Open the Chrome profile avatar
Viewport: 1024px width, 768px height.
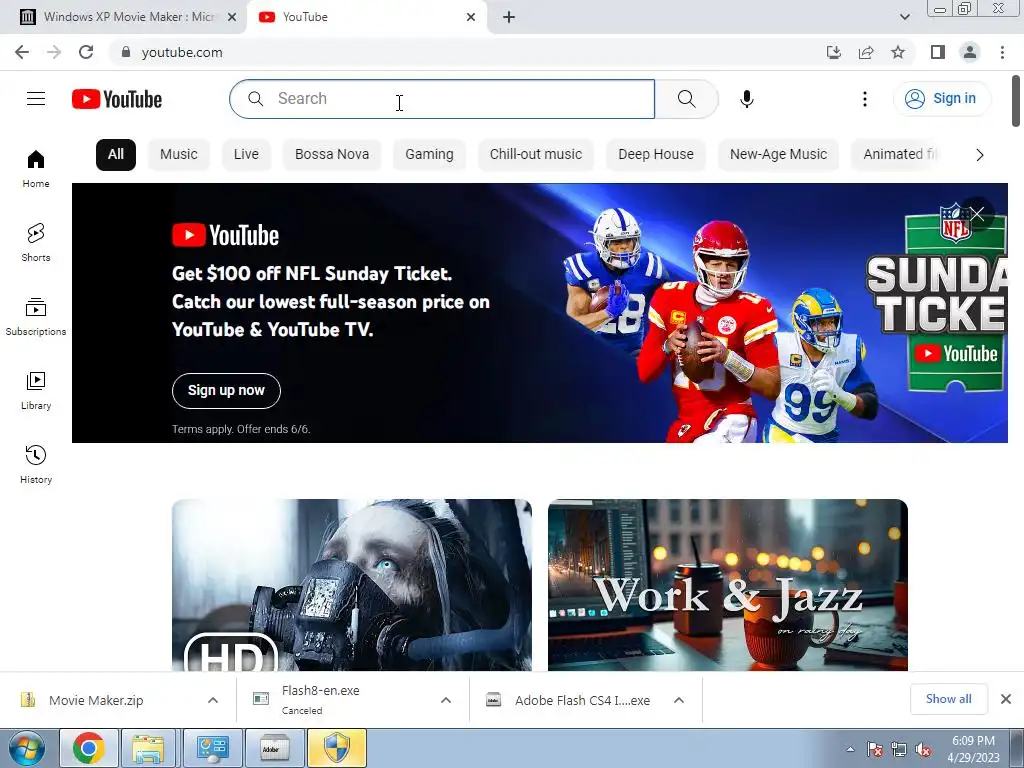[970, 52]
